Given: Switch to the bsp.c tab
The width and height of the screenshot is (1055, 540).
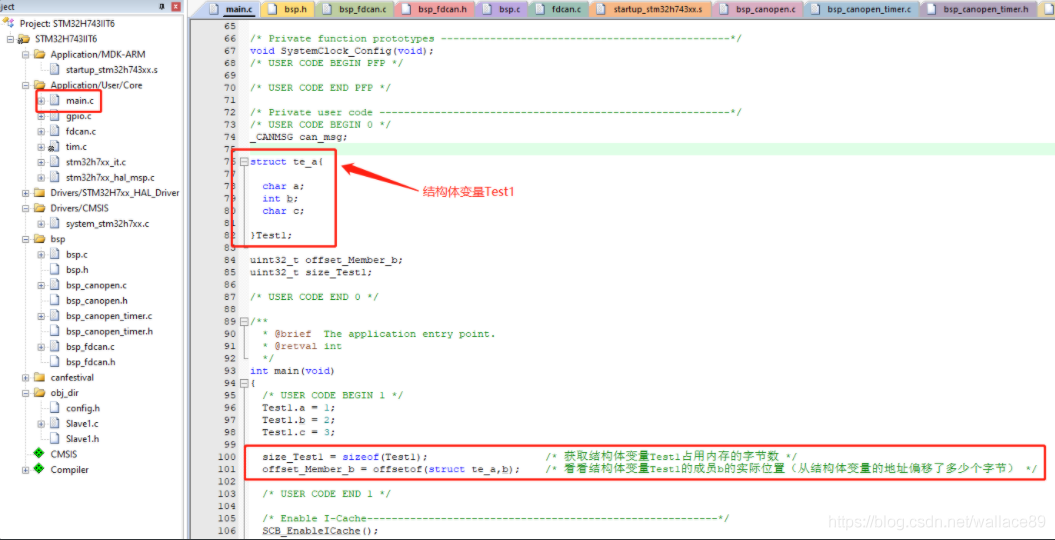Looking at the screenshot, I should pos(503,9).
